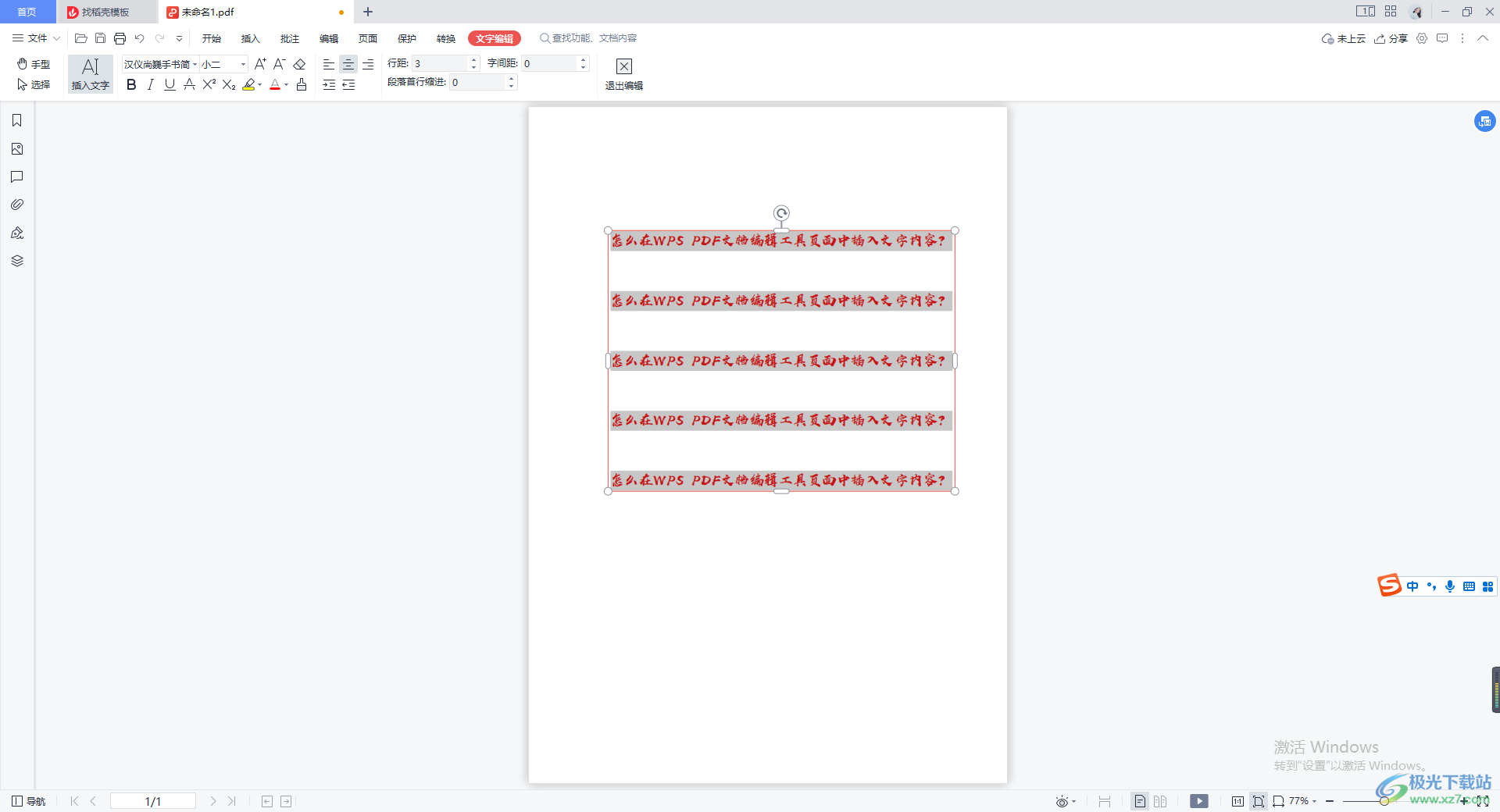Toggle italic formatting
This screenshot has height=812, width=1500.
(x=151, y=84)
